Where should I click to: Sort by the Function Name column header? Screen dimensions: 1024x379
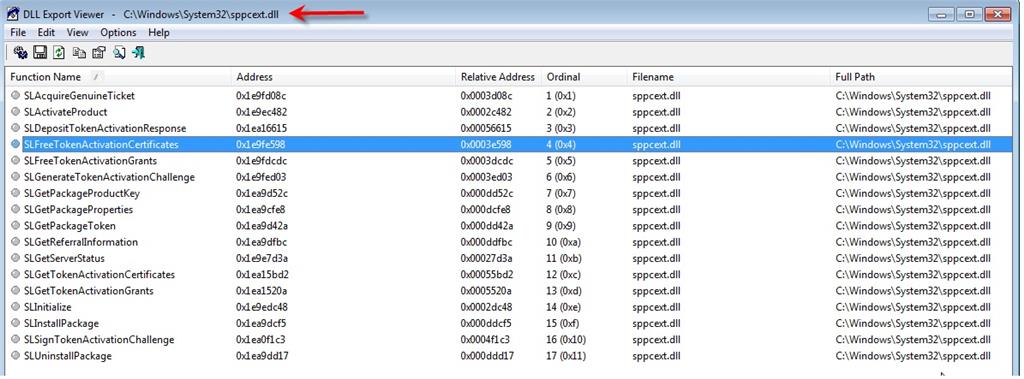(118, 77)
